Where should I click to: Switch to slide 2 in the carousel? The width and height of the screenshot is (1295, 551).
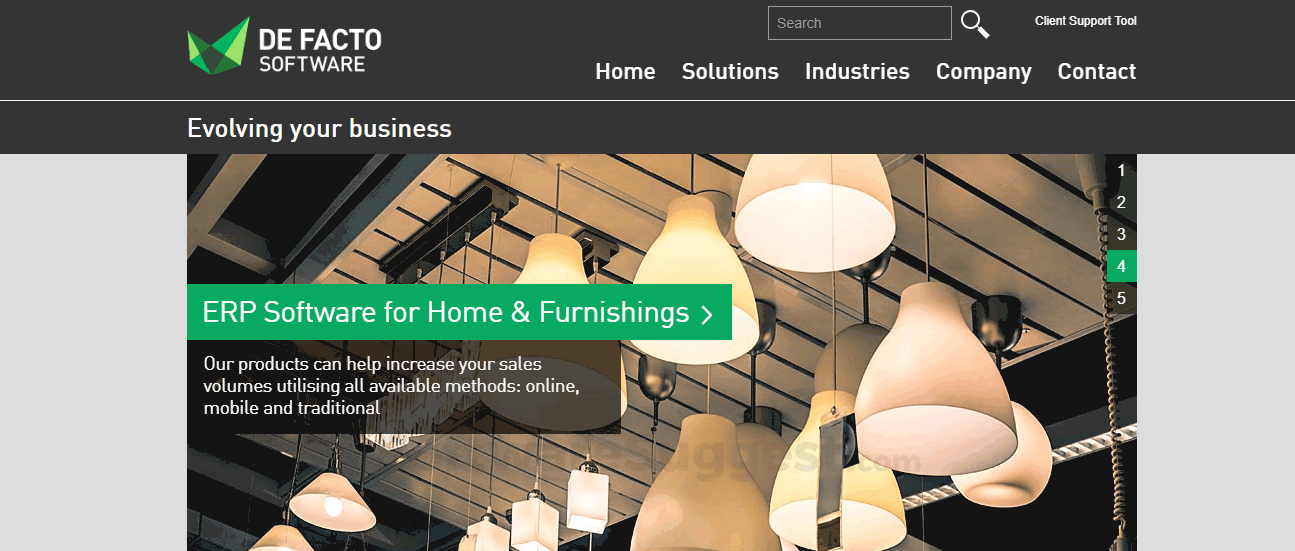coord(1122,202)
